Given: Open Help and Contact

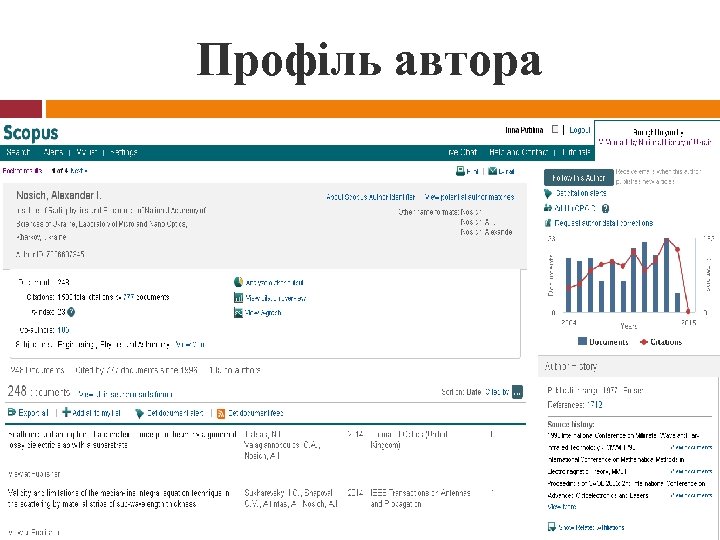Looking at the screenshot, I should [x=518, y=152].
